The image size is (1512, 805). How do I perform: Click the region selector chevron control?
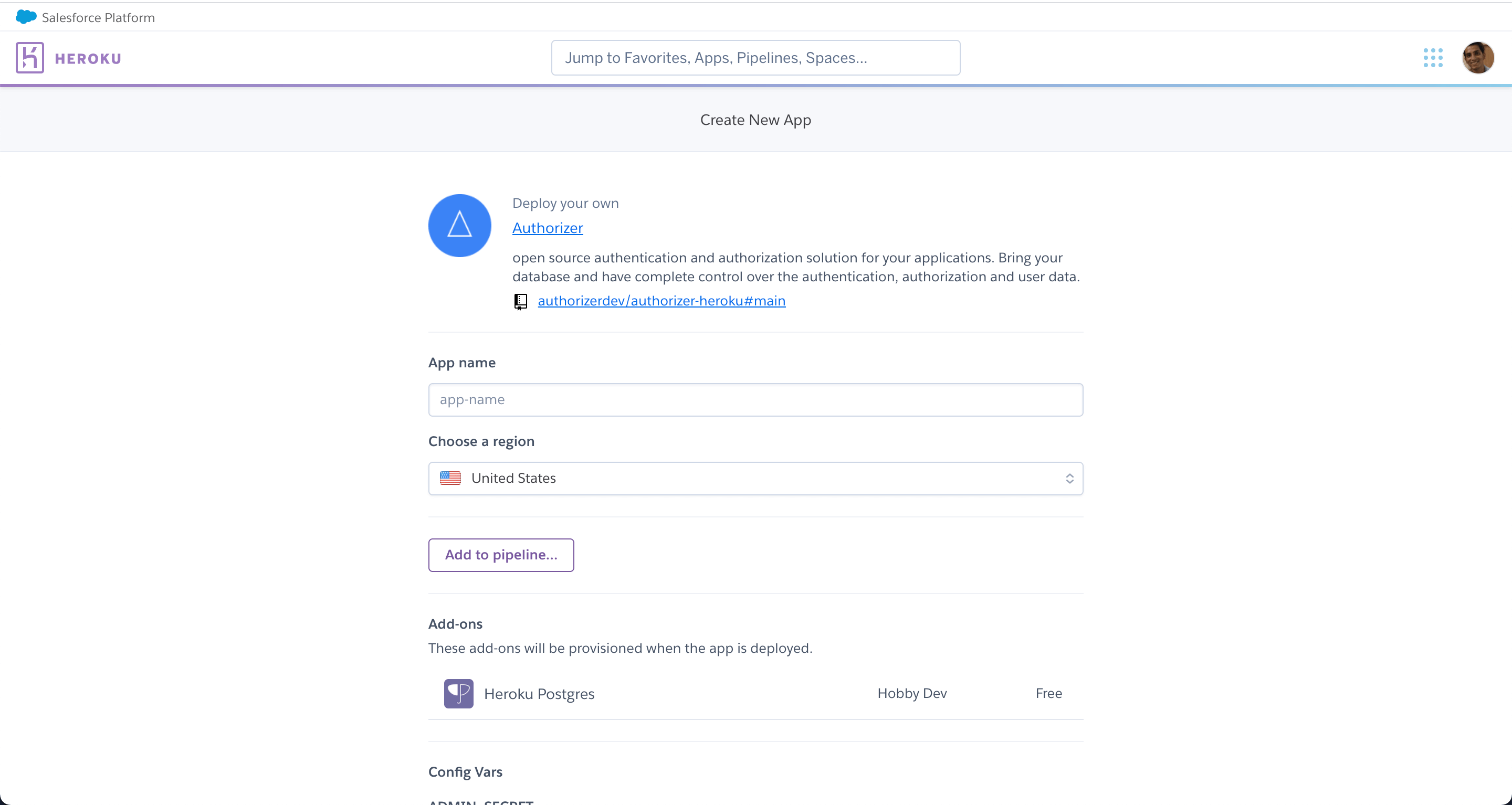1070,478
